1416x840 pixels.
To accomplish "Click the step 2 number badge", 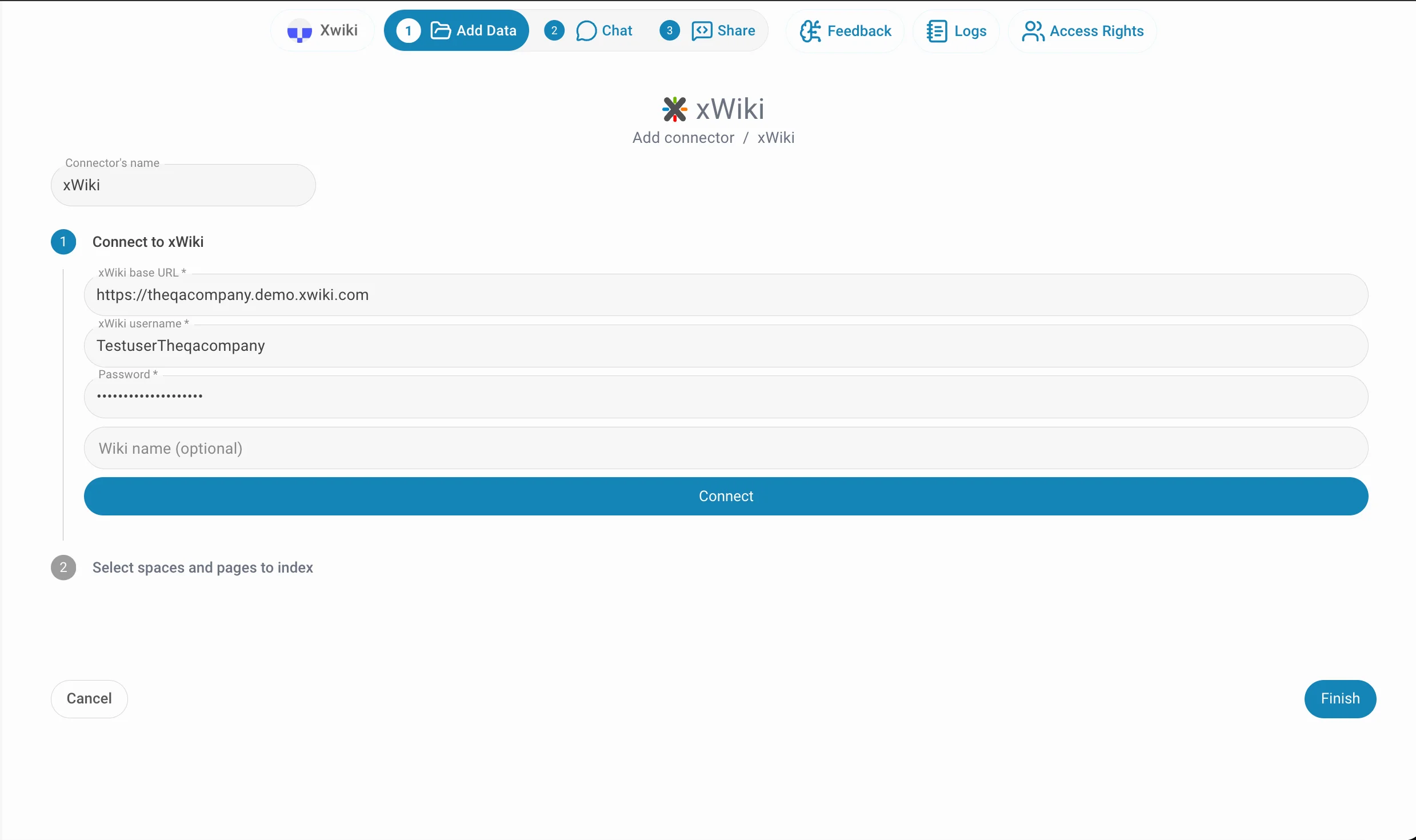I will coord(63,567).
